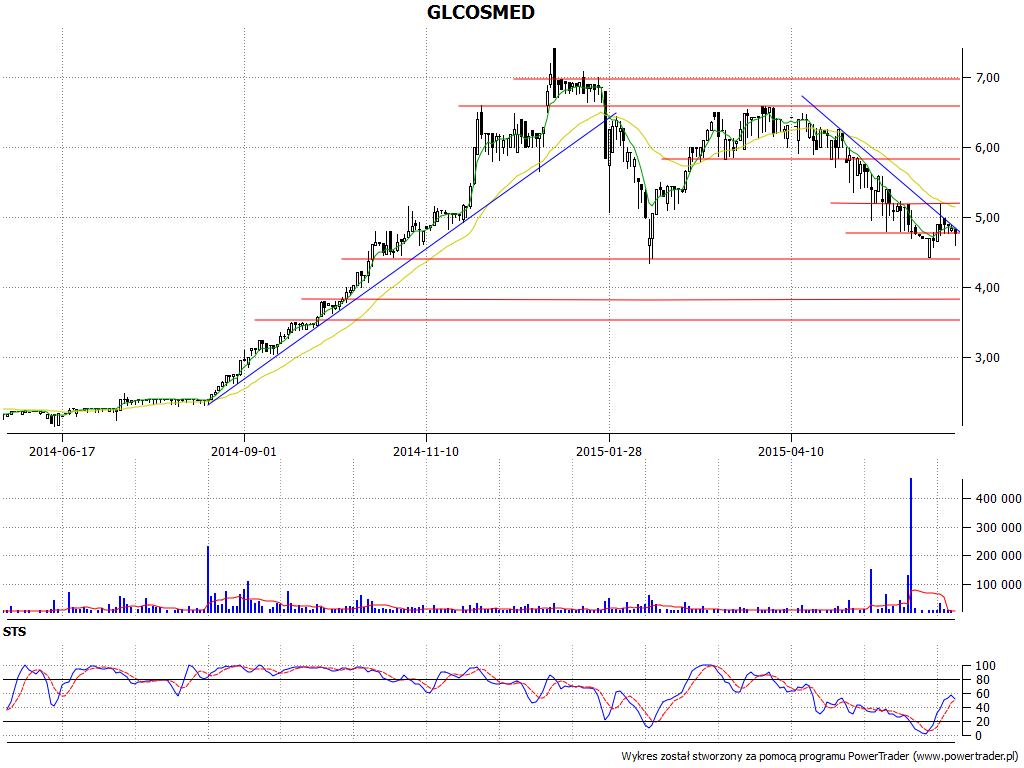This screenshot has height=768, width=1024.
Task: Click the 40 STS axis label
Action: pyautogui.click(x=985, y=708)
